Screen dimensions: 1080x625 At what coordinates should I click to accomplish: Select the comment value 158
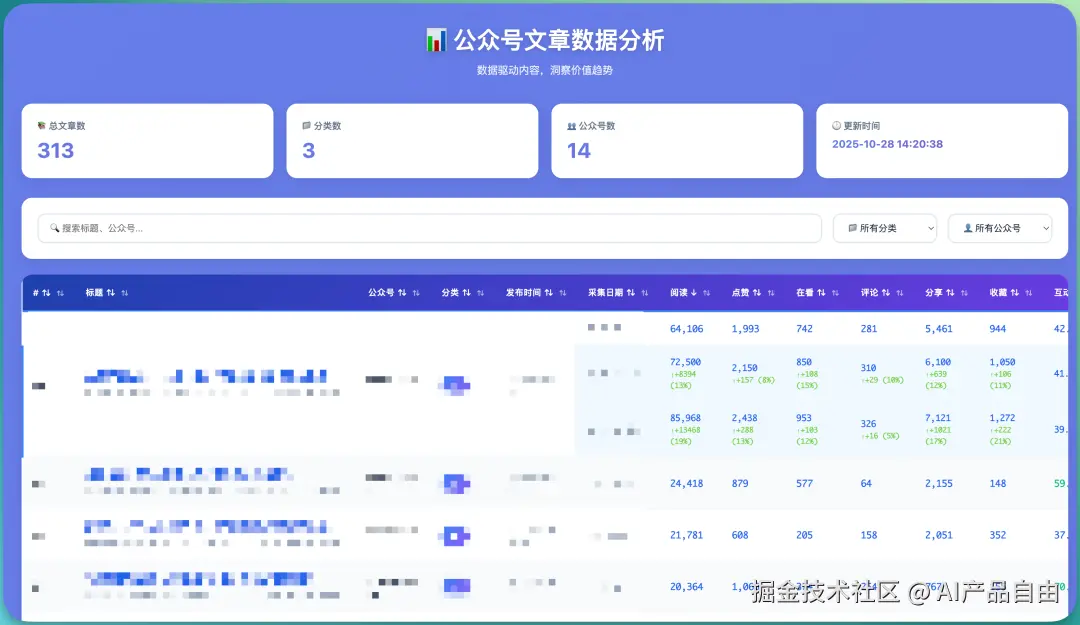pos(869,535)
